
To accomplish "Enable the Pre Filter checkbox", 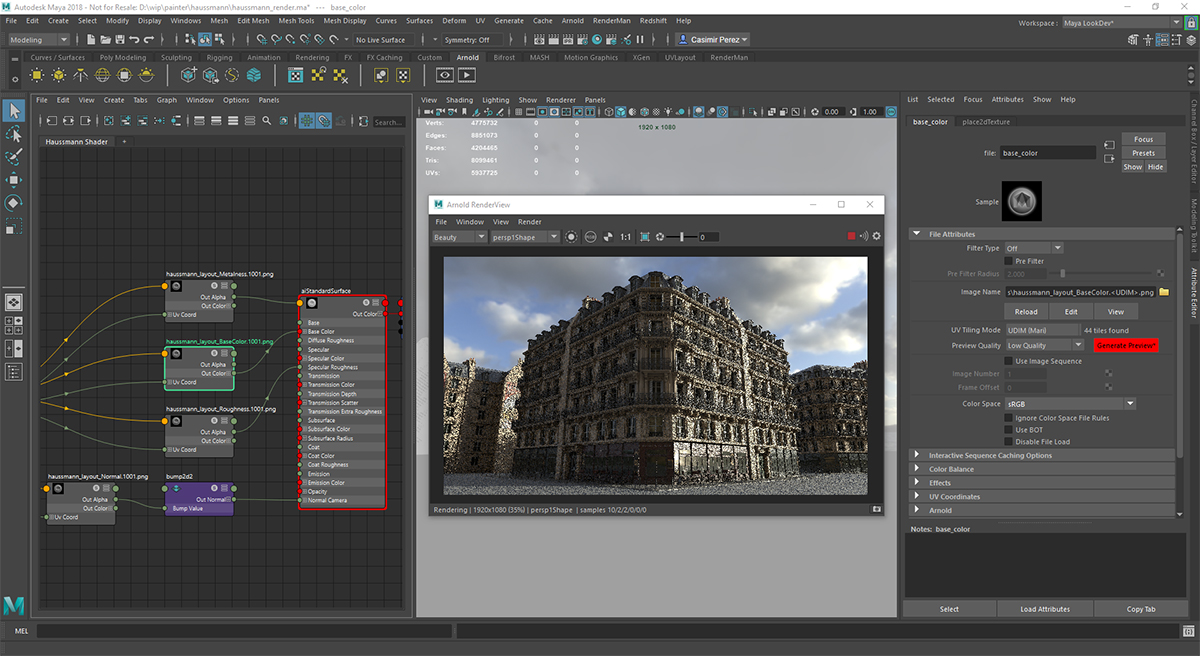I will click(1008, 261).
